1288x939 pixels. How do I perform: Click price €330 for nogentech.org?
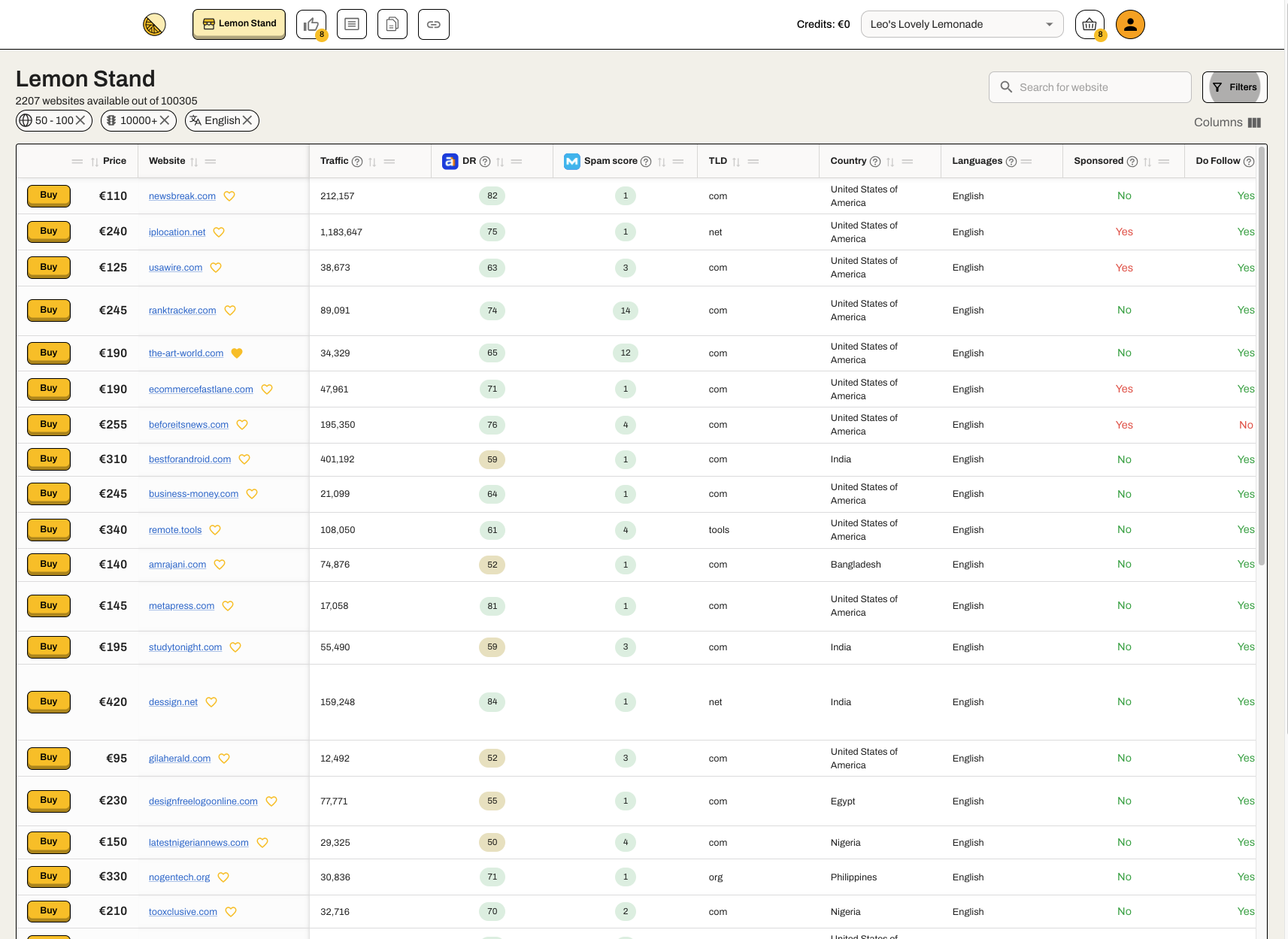click(113, 877)
